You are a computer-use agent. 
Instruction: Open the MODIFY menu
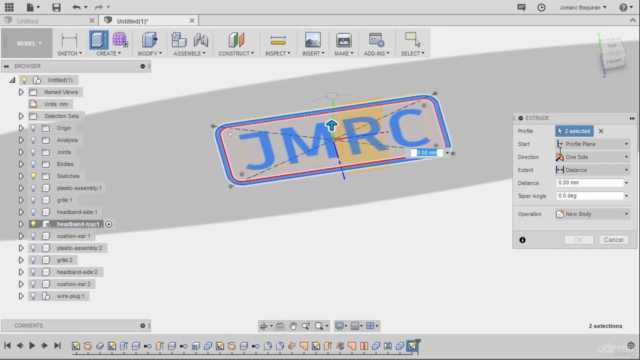149,53
